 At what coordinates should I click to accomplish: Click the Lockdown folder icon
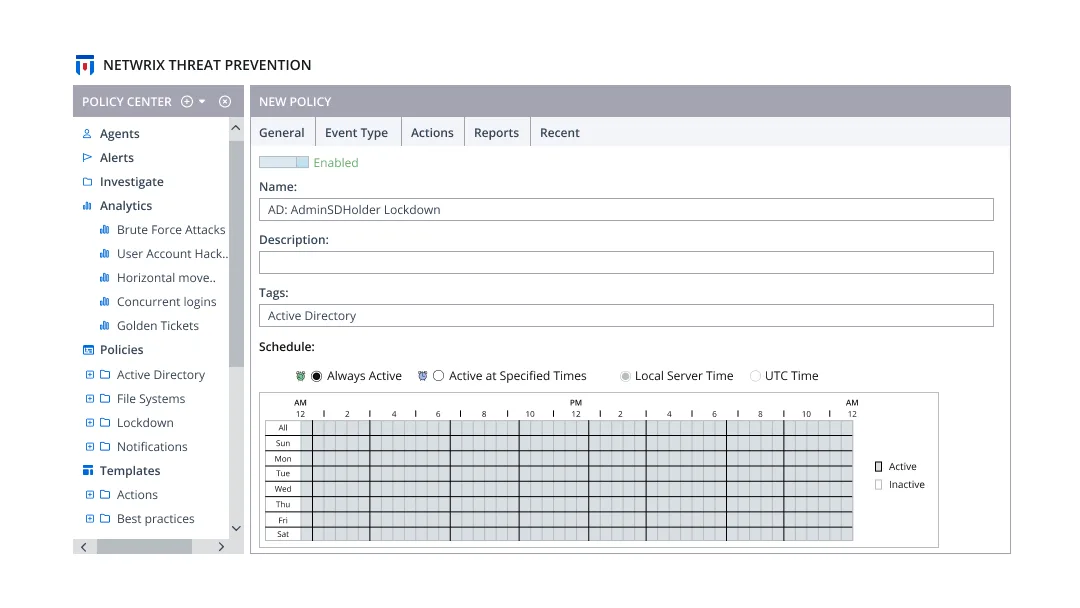pos(105,423)
